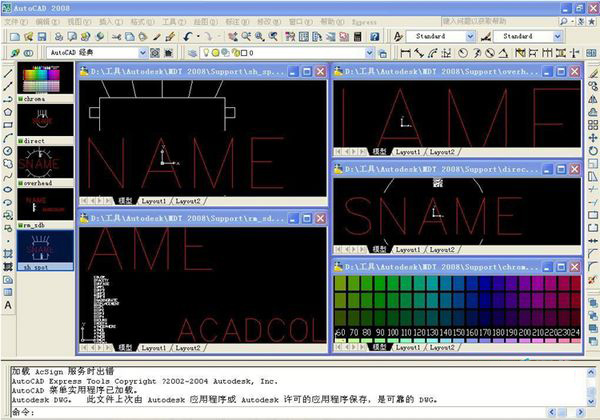Select the Mirror tool in modify toolbar
The height and width of the screenshot is (420, 600).
(x=593, y=99)
